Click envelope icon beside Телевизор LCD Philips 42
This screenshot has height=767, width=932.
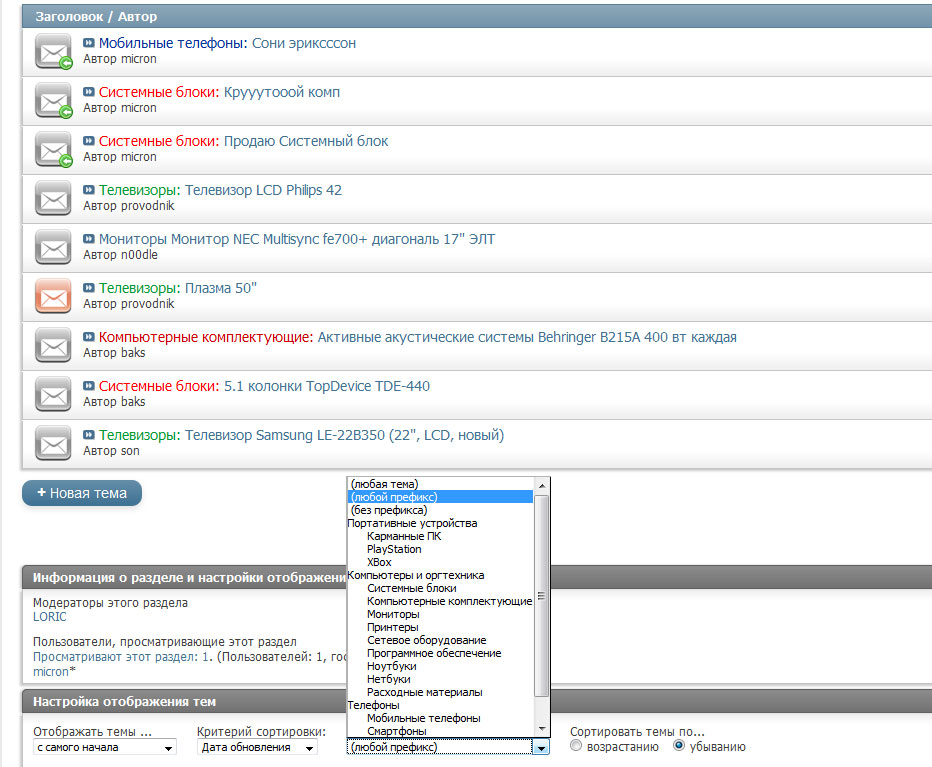click(53, 198)
